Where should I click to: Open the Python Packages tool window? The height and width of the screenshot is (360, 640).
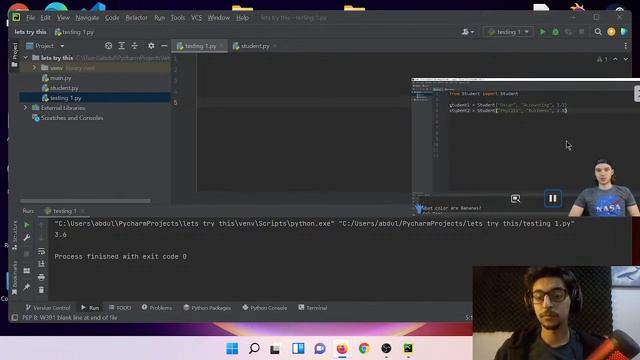click(x=207, y=308)
